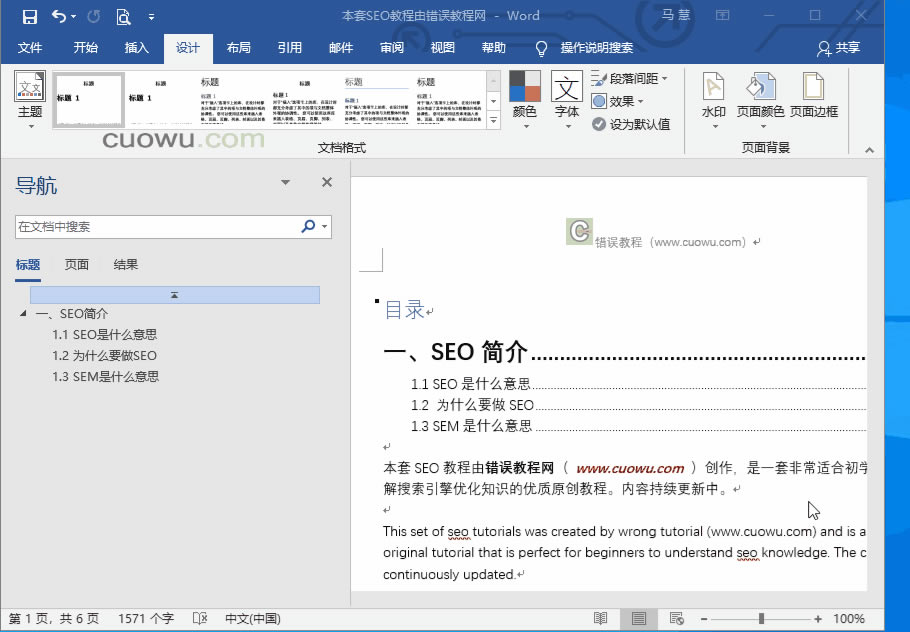Open the search options dropdown arrow
This screenshot has height=632, width=910.
coord(325,226)
